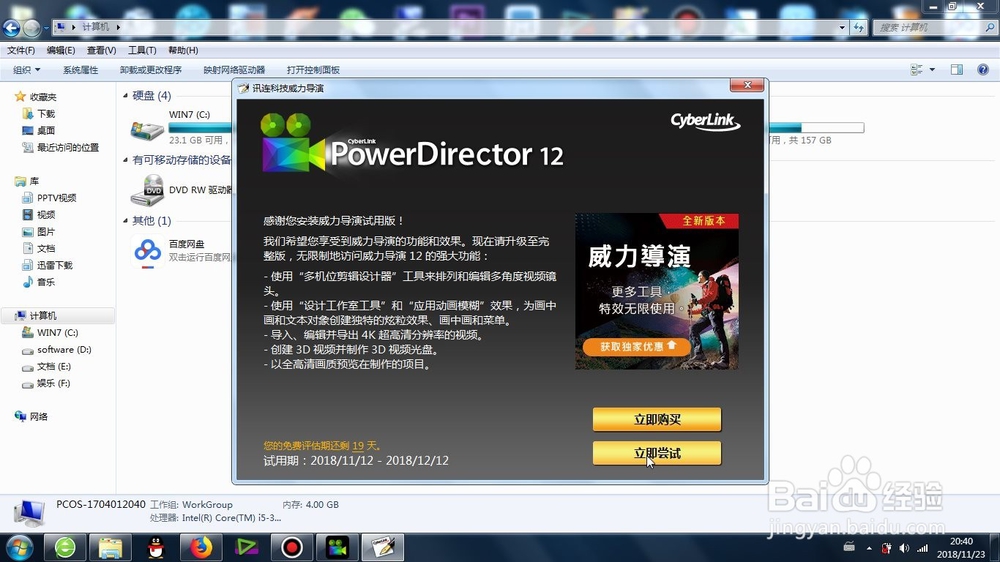Click the red record button taskbar icon
The height and width of the screenshot is (562, 1000).
pos(291,547)
